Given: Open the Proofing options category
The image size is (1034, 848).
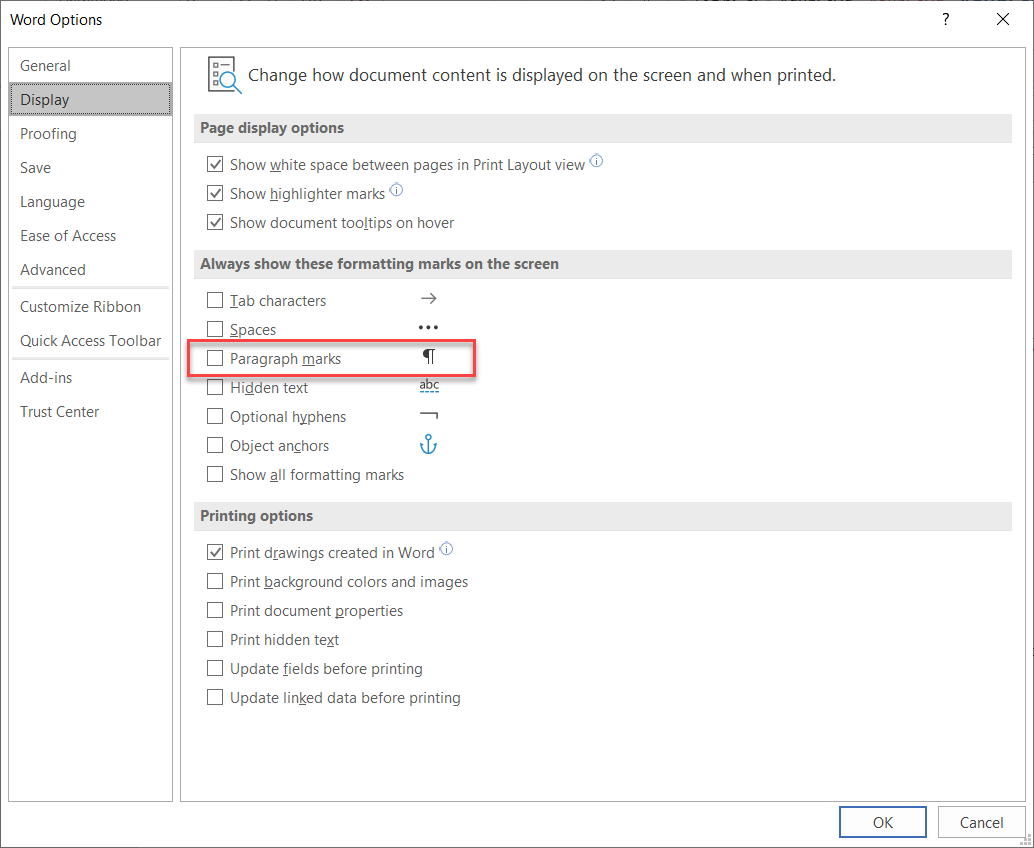Looking at the screenshot, I should (48, 134).
